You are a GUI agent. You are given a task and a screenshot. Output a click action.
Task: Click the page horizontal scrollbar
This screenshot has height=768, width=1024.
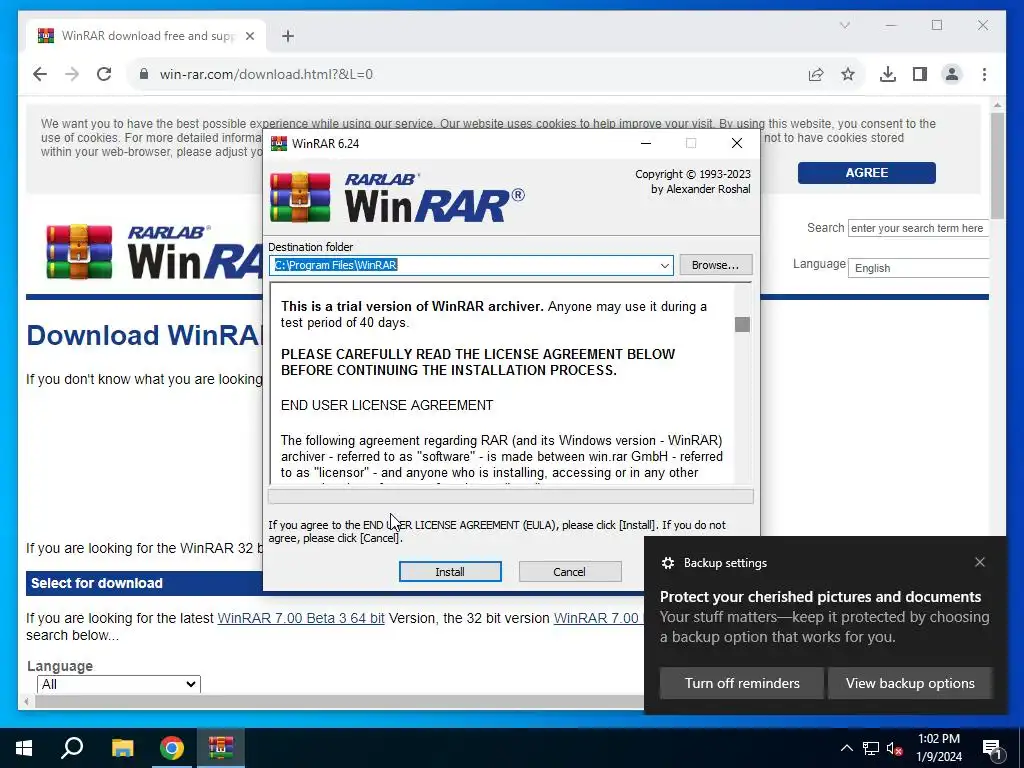pos(340,701)
